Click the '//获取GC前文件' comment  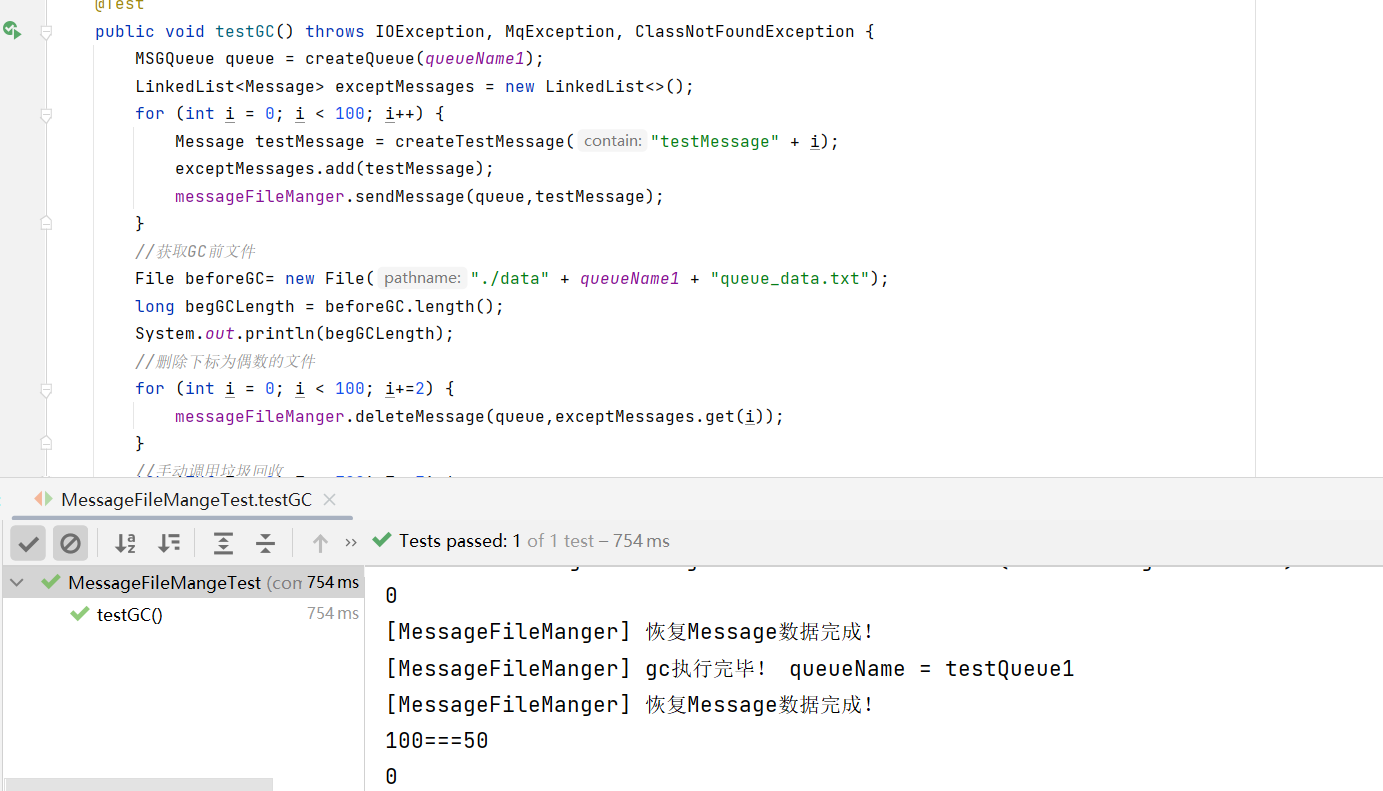click(196, 251)
